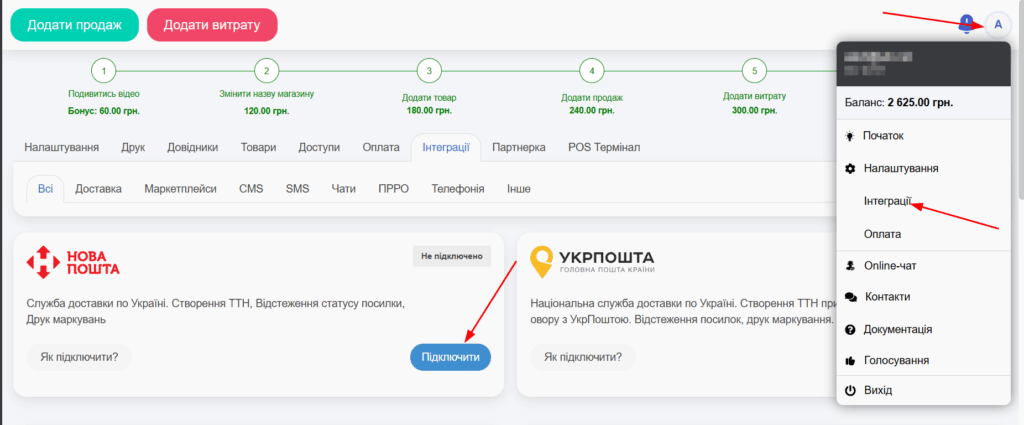Click the green Додати витрату step label

pos(754,96)
